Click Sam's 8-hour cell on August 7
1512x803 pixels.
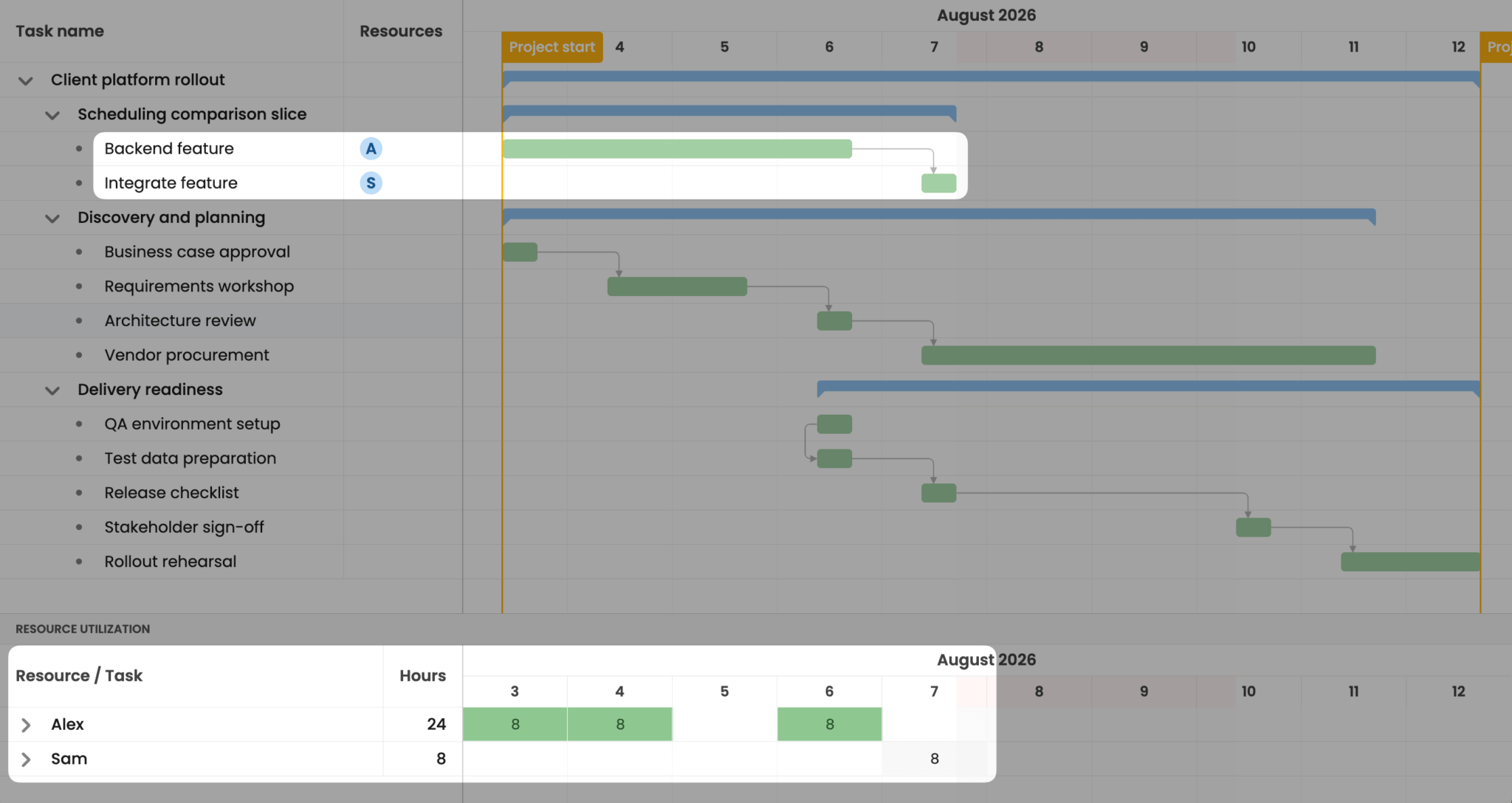click(934, 759)
